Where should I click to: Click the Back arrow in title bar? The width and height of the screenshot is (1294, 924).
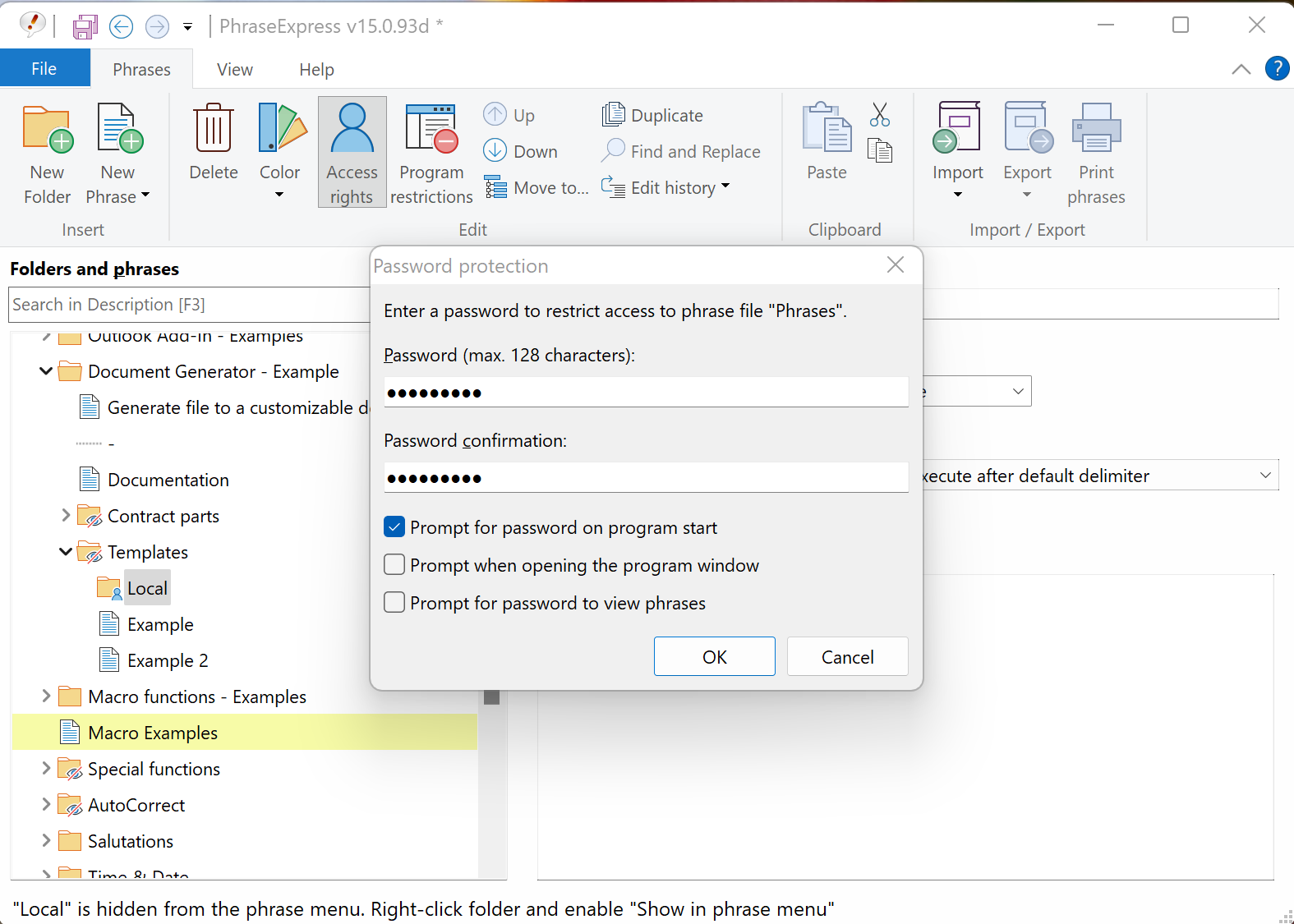tap(121, 27)
